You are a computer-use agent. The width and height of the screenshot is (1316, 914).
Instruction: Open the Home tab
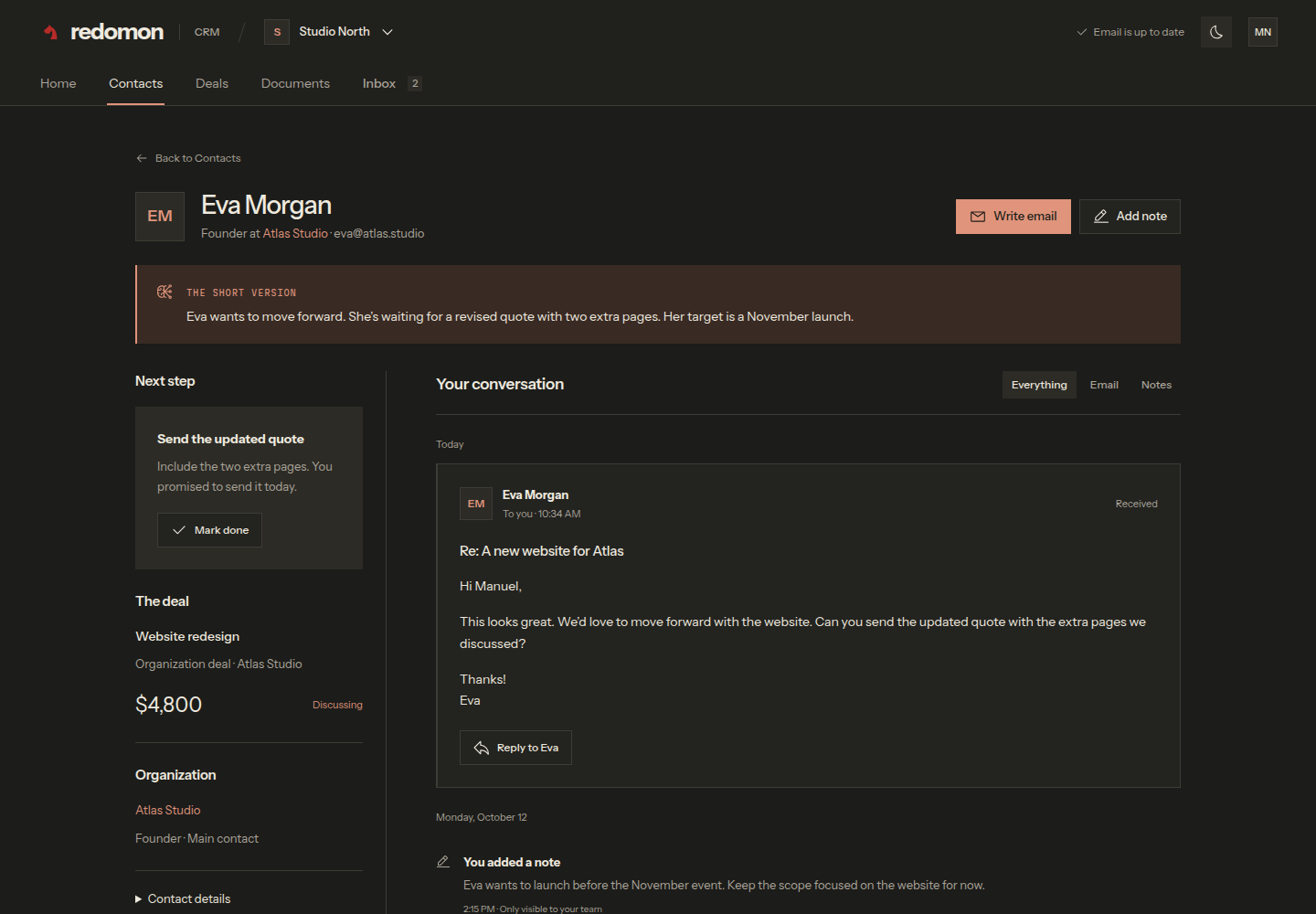tap(58, 83)
